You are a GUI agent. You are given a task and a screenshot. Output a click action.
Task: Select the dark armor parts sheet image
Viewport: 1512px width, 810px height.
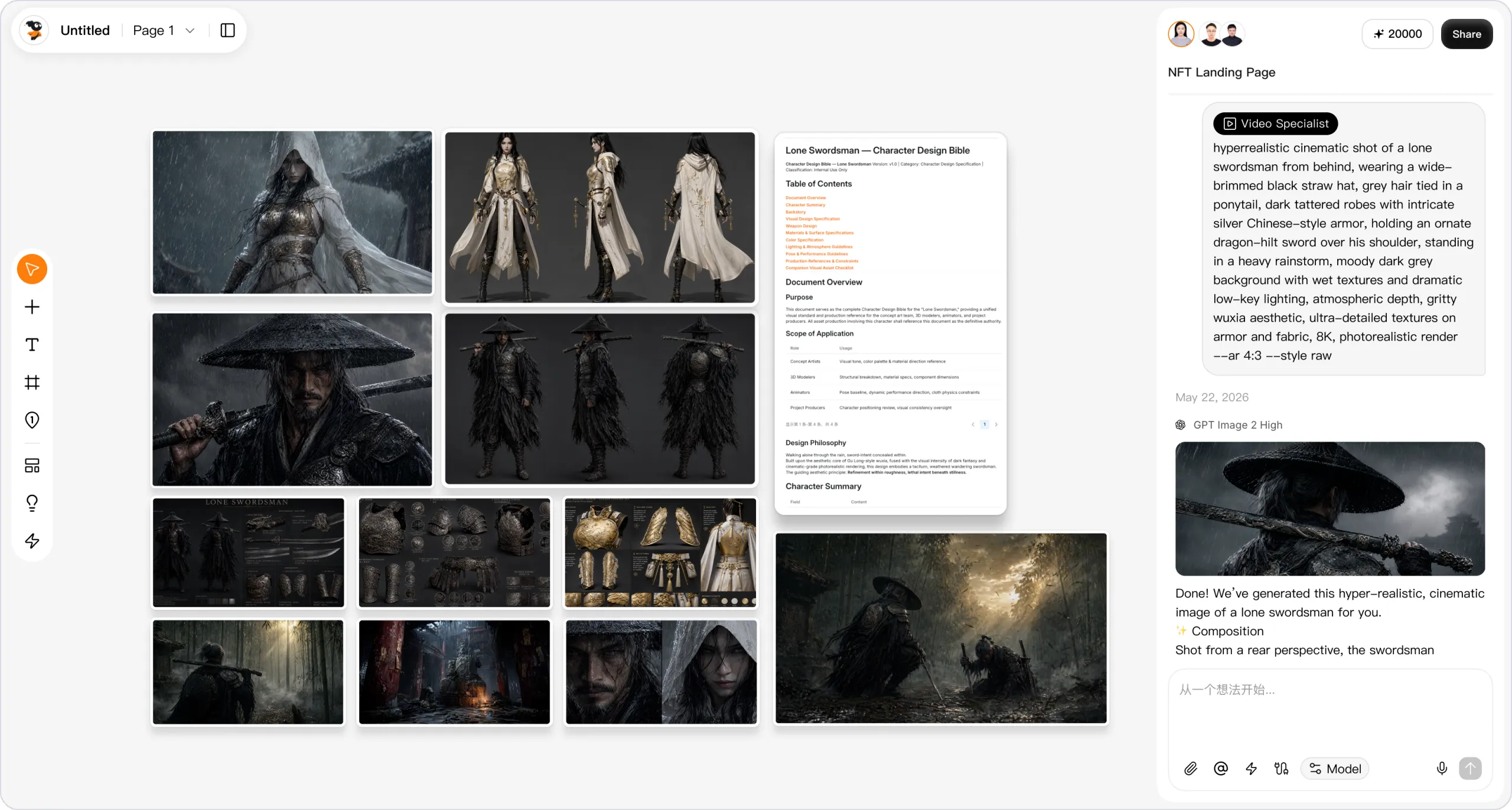pyautogui.click(x=454, y=552)
